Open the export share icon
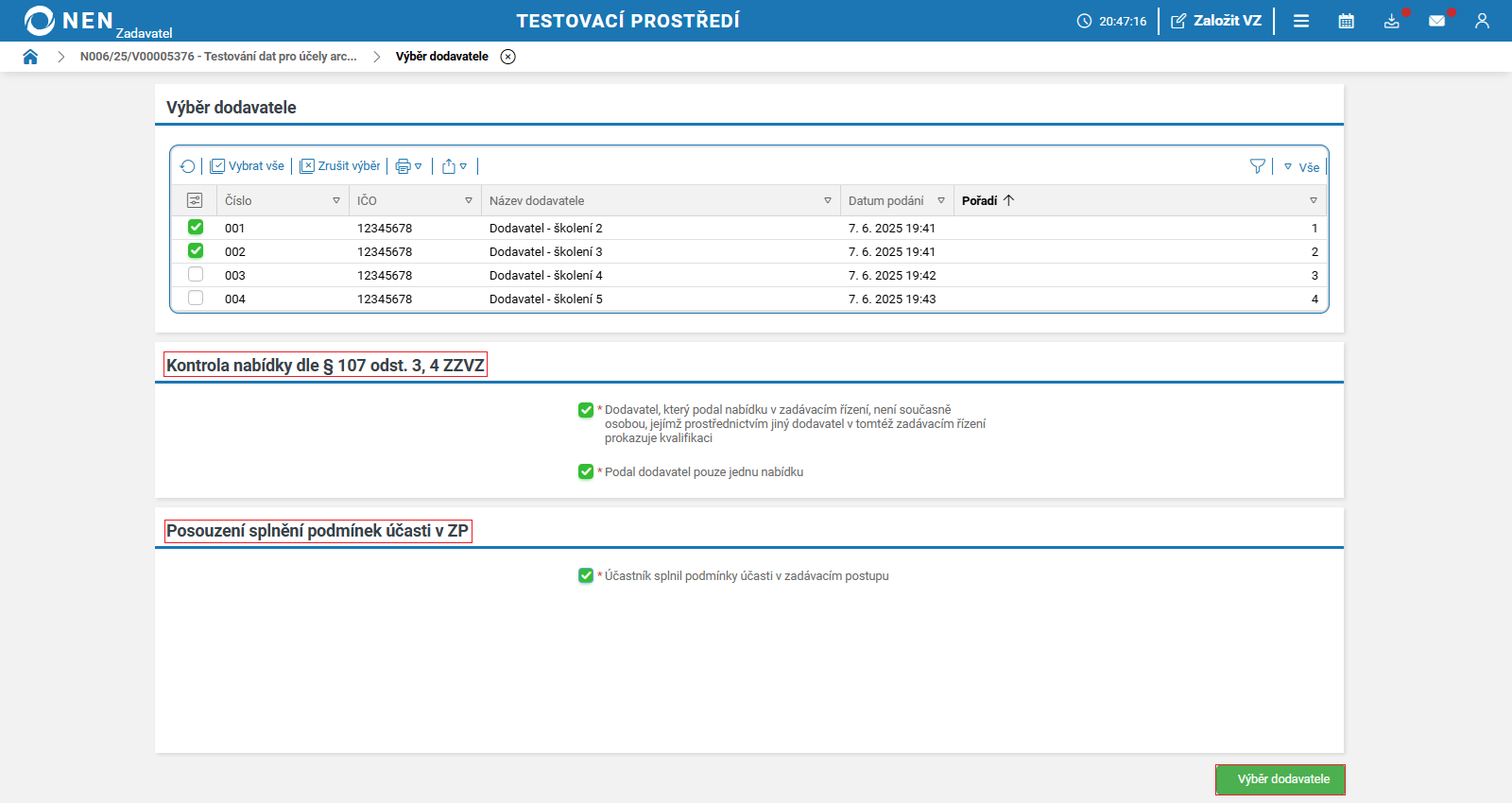The image size is (1512, 803). click(454, 166)
